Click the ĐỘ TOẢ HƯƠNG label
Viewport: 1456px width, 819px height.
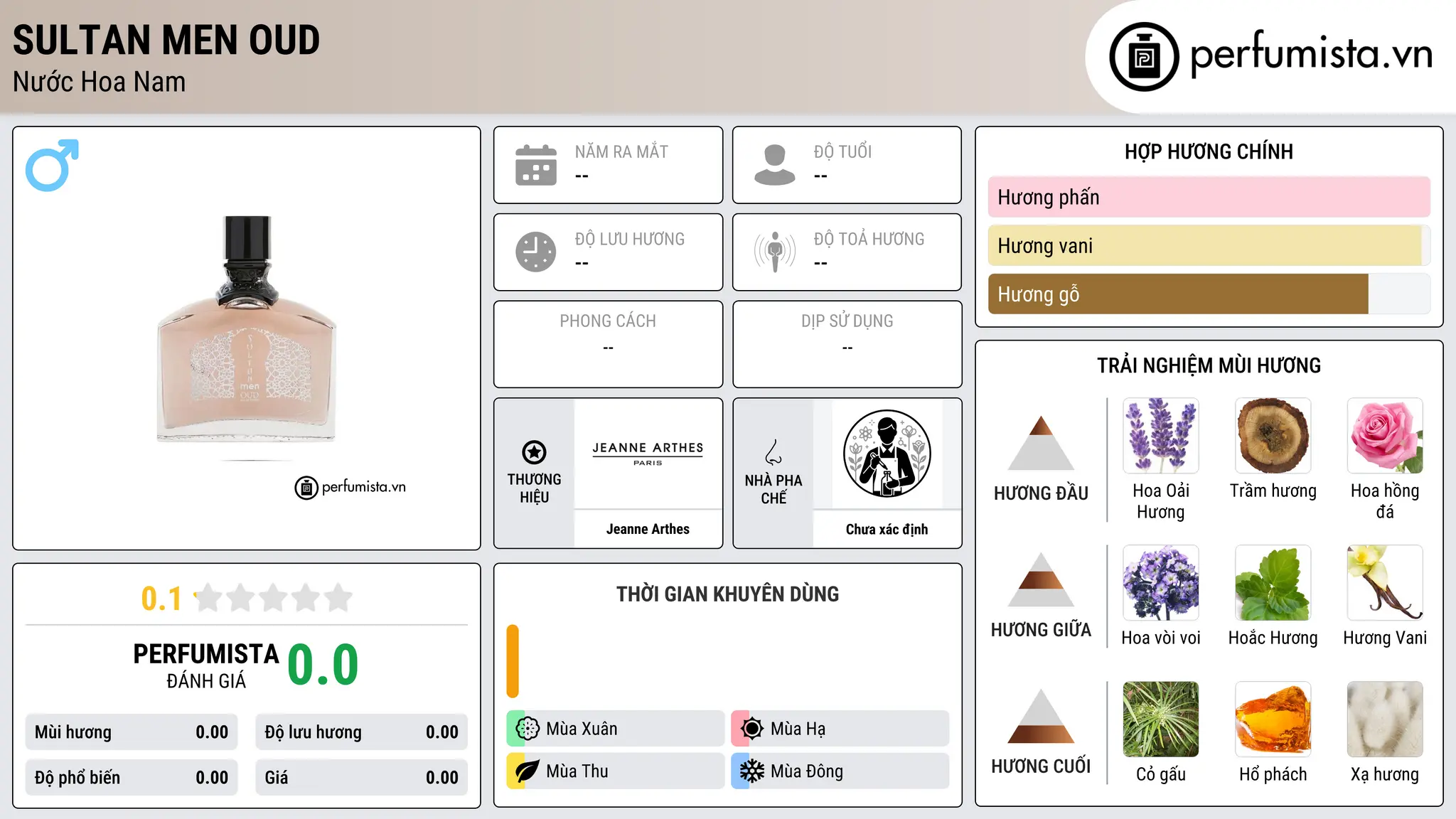pos(869,239)
